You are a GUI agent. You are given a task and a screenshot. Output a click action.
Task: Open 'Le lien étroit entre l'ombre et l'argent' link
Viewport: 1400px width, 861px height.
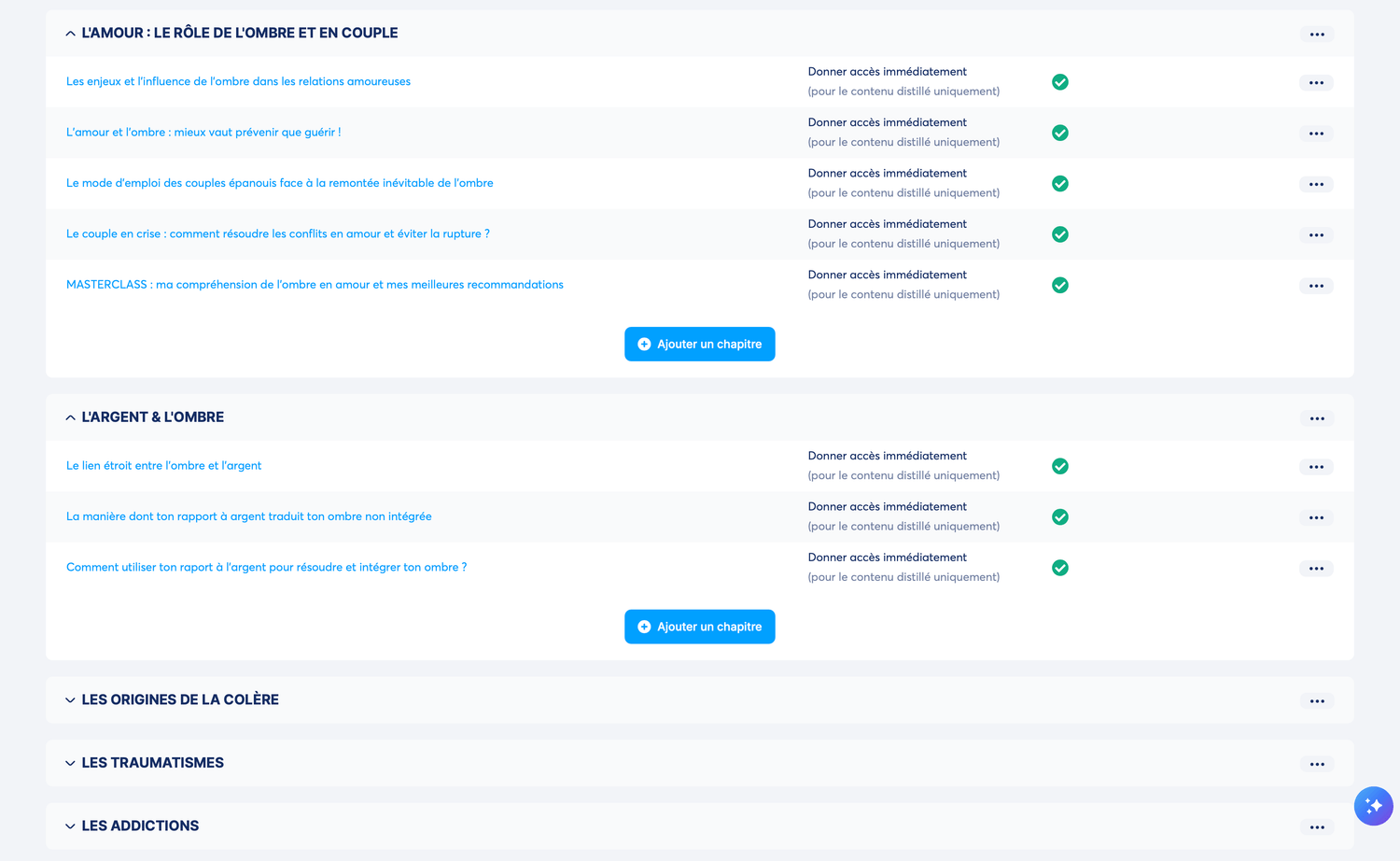point(163,466)
